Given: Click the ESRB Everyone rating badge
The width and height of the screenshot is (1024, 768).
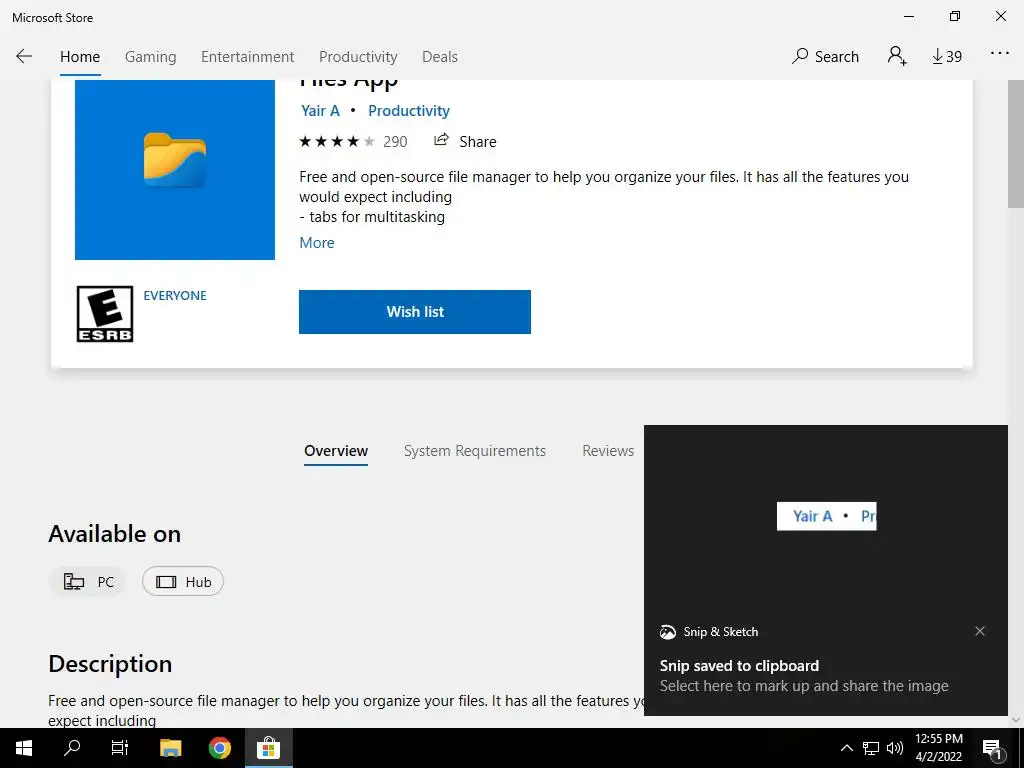Looking at the screenshot, I should point(104,314).
